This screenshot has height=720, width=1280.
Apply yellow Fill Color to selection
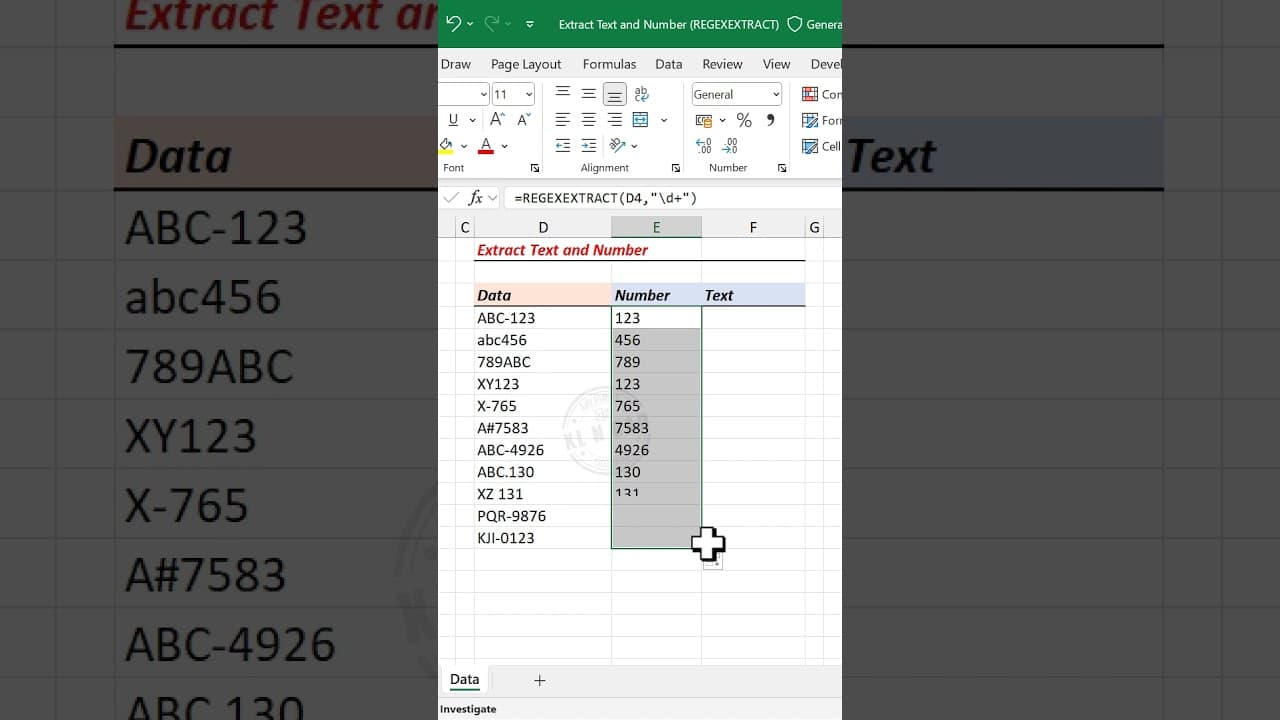pos(447,145)
